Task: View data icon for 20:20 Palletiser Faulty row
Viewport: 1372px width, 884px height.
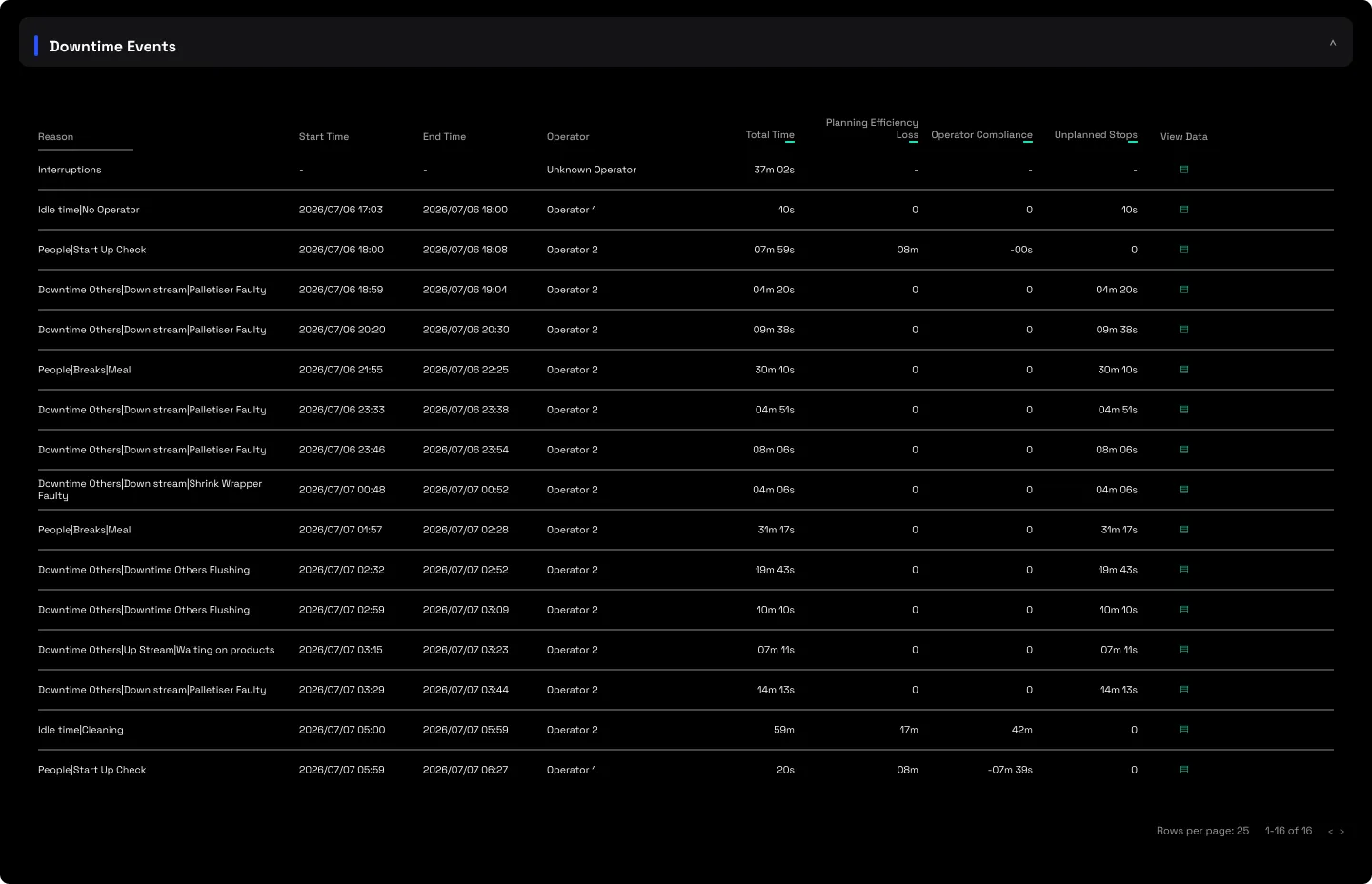Action: 1184,330
